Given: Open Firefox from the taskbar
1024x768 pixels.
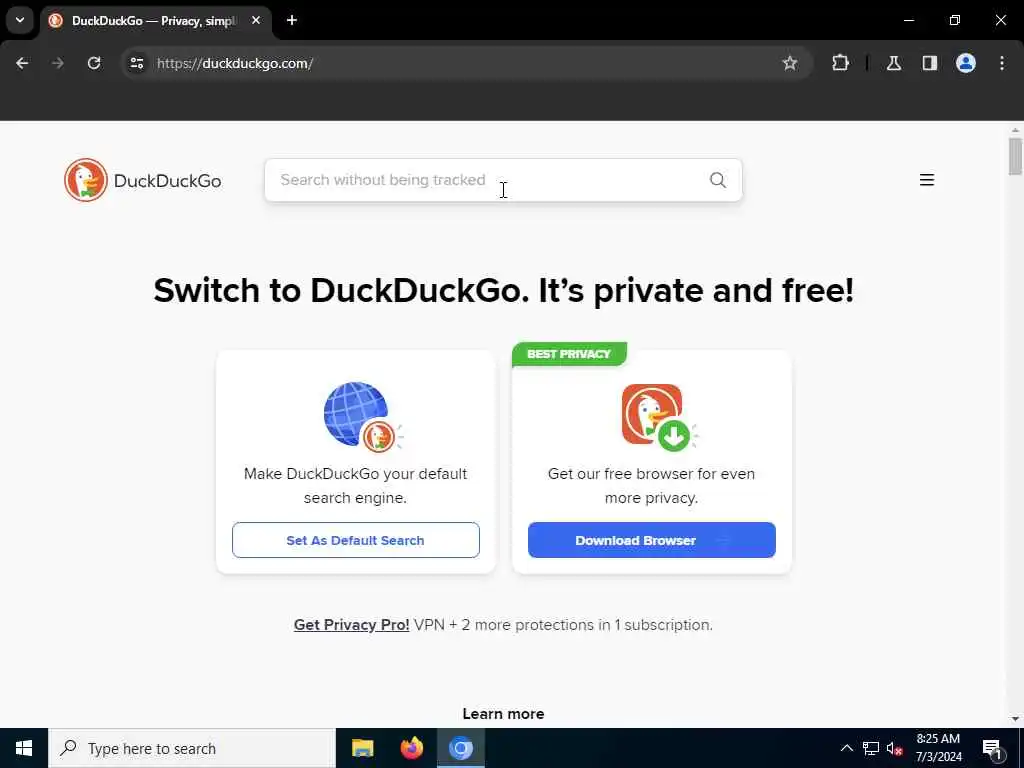Looking at the screenshot, I should point(411,748).
